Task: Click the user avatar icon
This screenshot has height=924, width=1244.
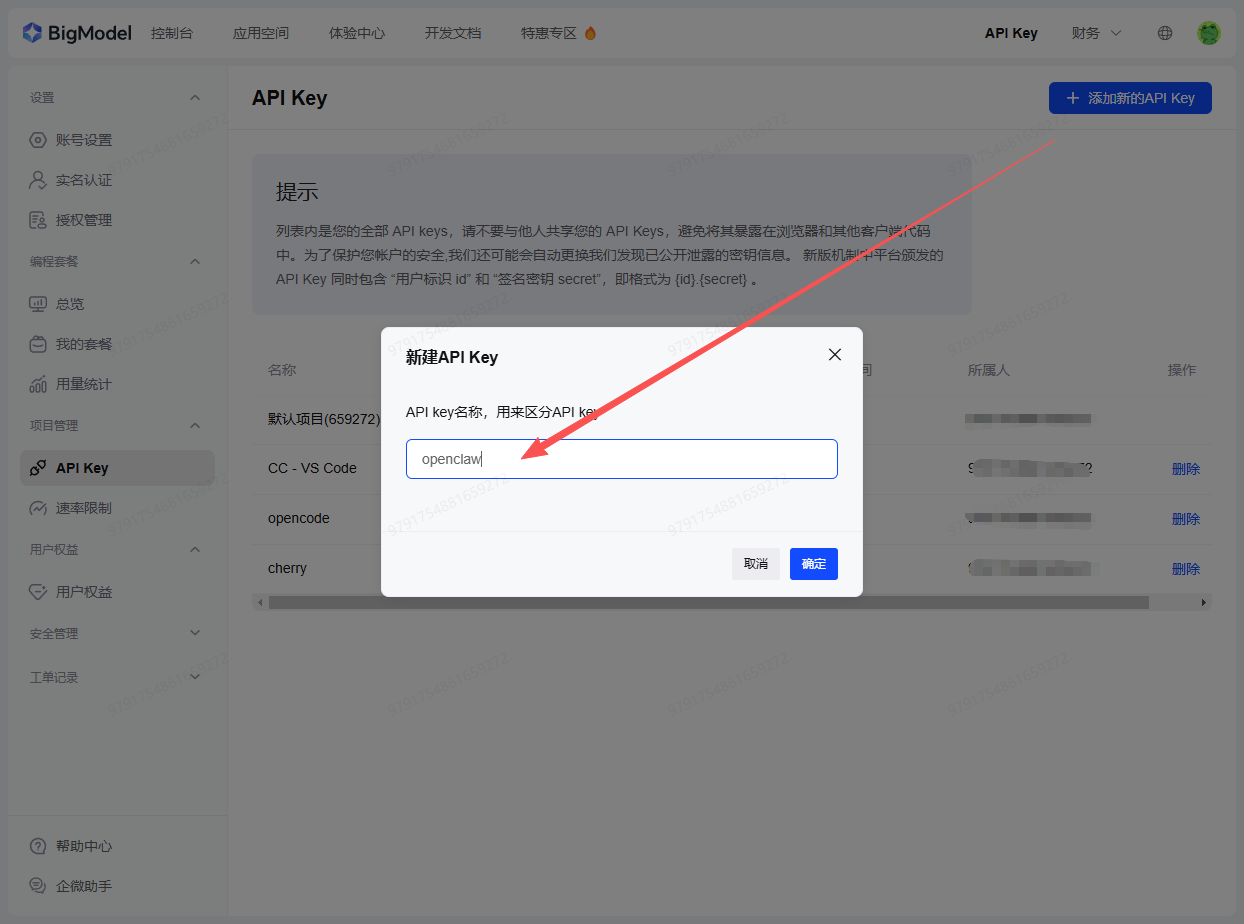Action: [1209, 33]
